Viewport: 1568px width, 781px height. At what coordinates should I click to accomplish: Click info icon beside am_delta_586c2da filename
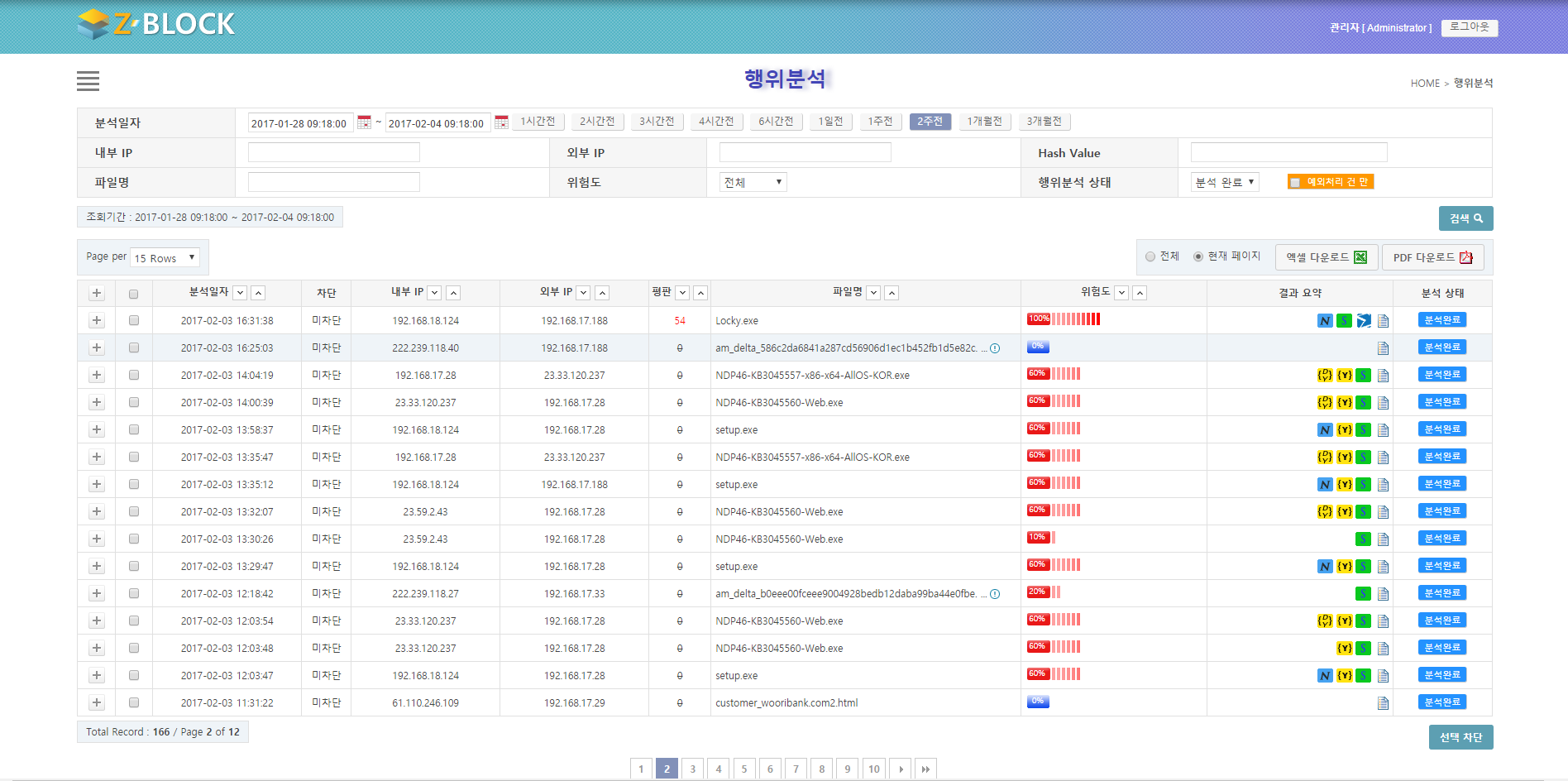995,348
